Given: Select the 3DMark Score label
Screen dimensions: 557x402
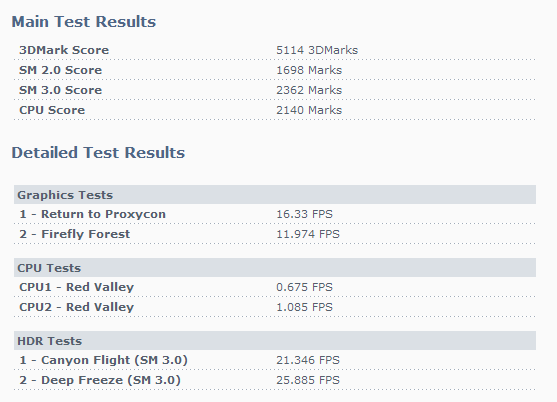Looking at the screenshot, I should click(x=64, y=50).
